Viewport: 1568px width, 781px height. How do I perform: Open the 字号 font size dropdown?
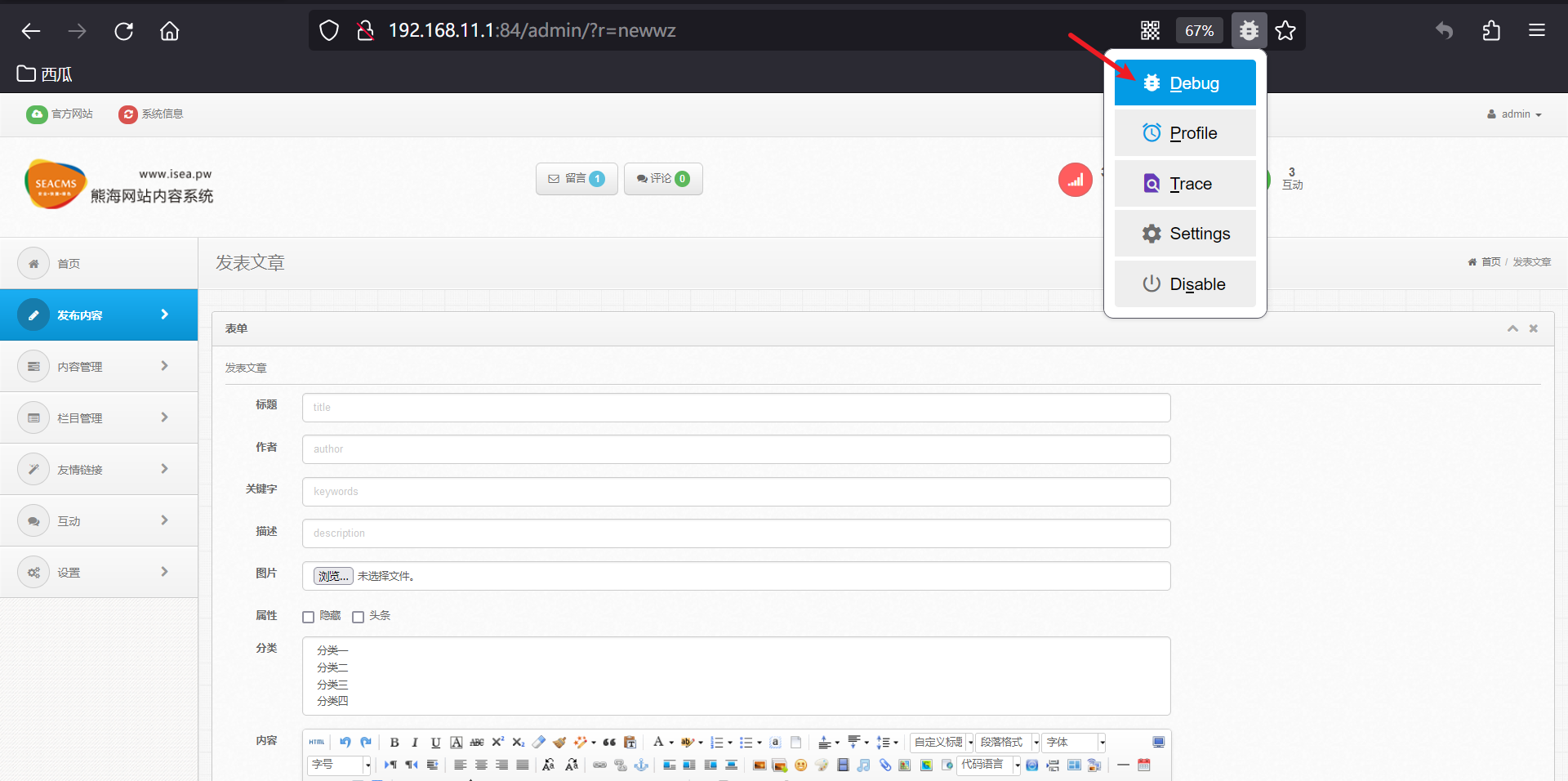[340, 765]
